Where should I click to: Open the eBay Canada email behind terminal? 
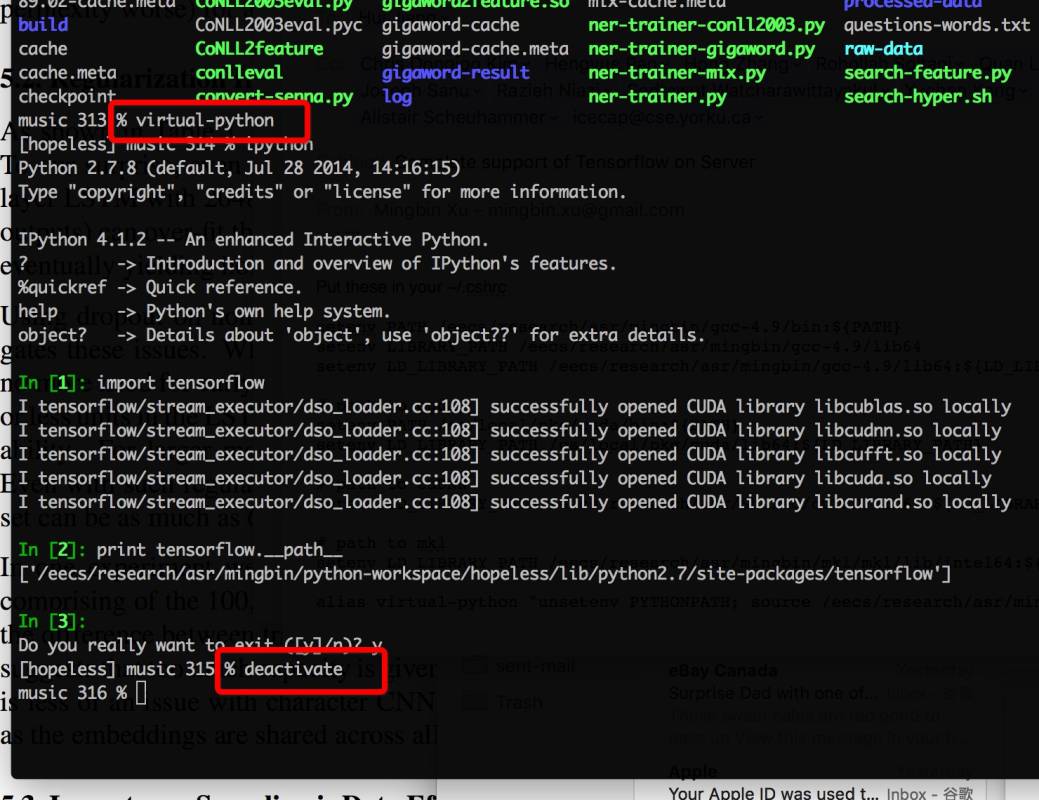822,703
